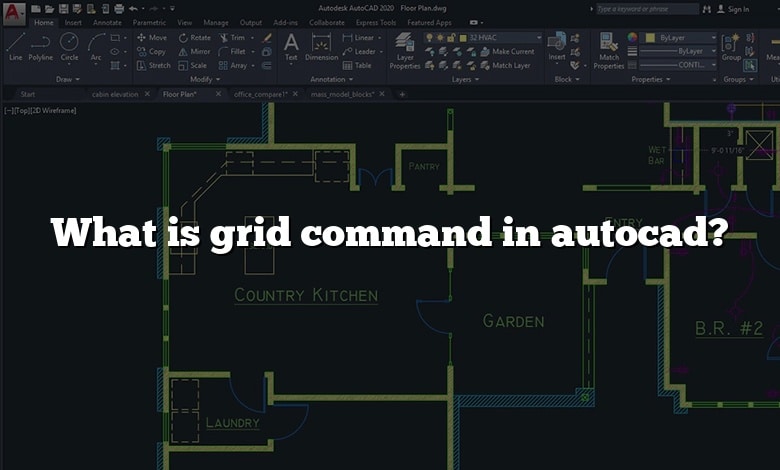Image resolution: width=780 pixels, height=470 pixels.
Task: Click the 2D Wireframe visual style control
Action: click(54, 110)
